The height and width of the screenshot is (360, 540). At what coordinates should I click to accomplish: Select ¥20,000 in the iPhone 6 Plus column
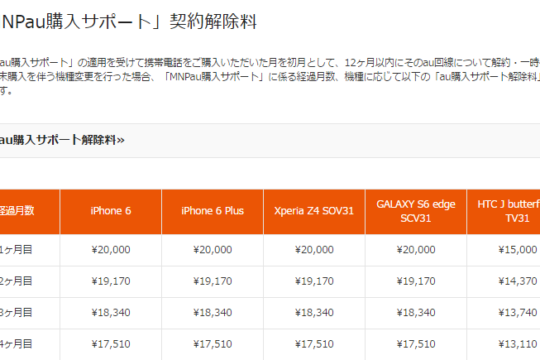(x=212, y=250)
